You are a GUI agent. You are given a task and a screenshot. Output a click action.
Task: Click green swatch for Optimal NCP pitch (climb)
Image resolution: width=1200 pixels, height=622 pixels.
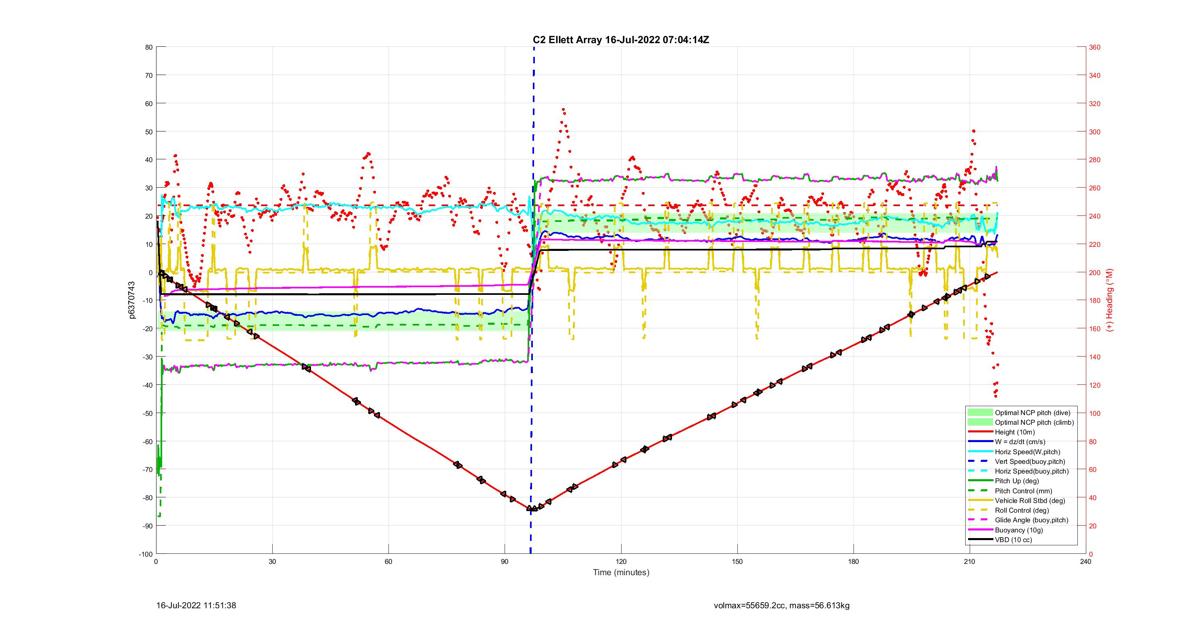(980, 423)
